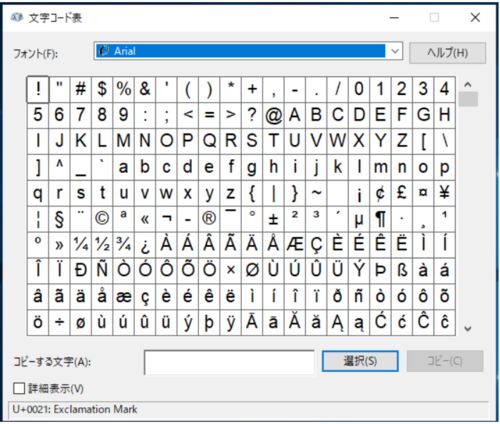500x424 pixels.
Task: Select the ¥ yen sign
Action: [x=444, y=193]
